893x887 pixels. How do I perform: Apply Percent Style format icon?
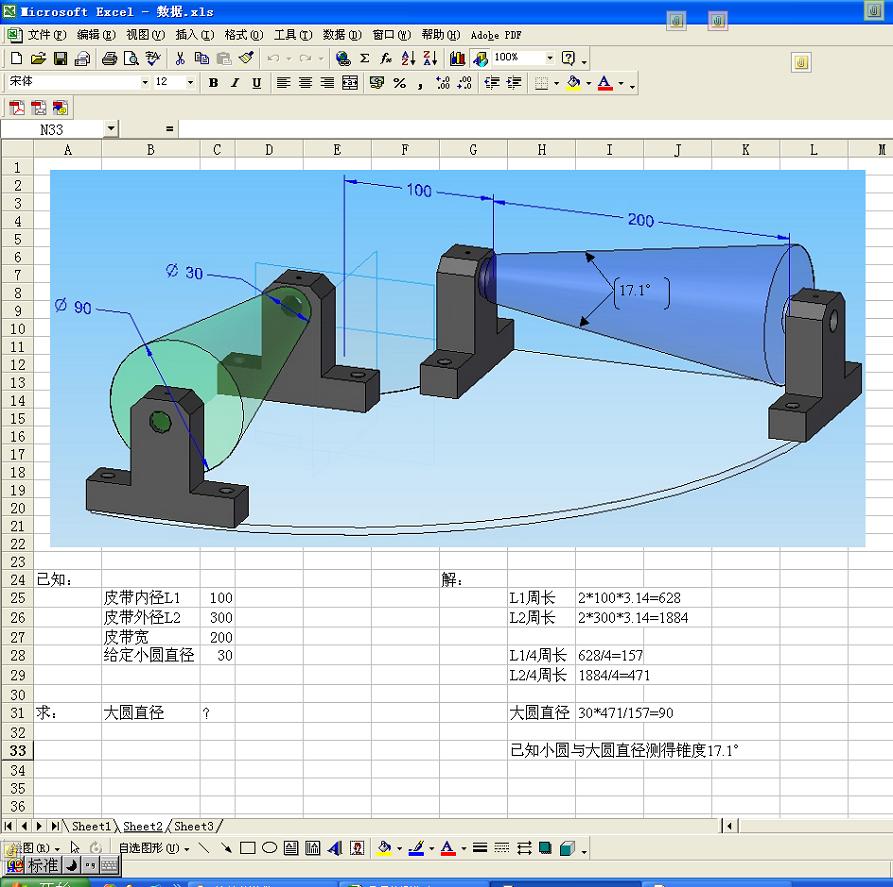[399, 83]
